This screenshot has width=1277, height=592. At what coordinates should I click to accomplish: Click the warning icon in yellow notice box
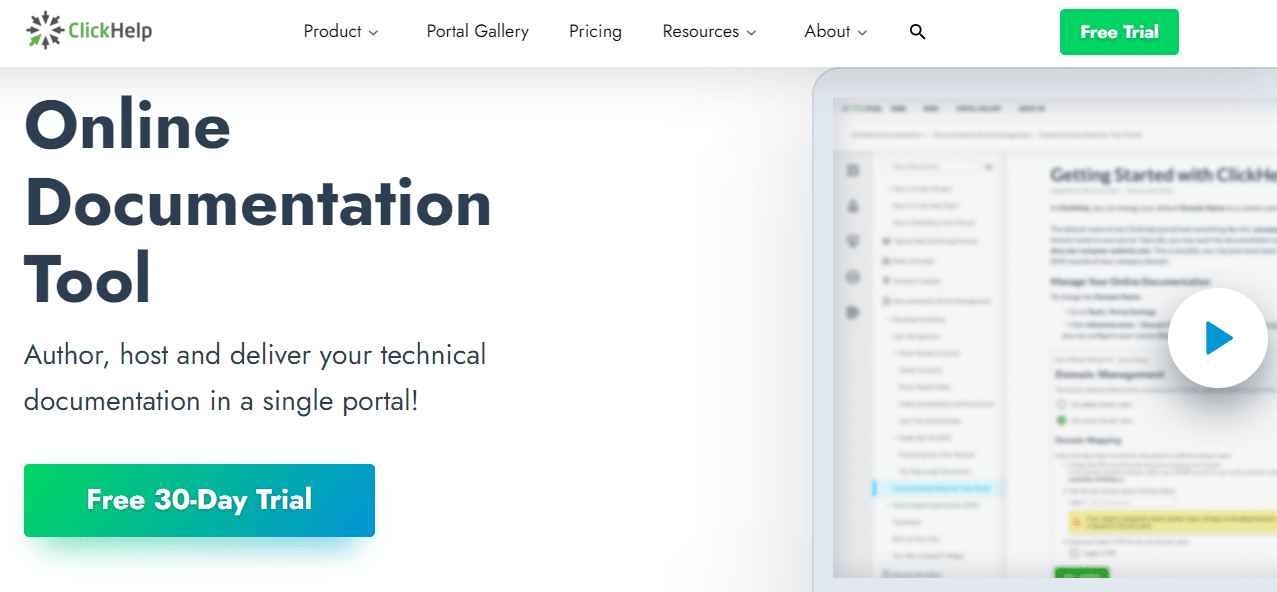1076,521
